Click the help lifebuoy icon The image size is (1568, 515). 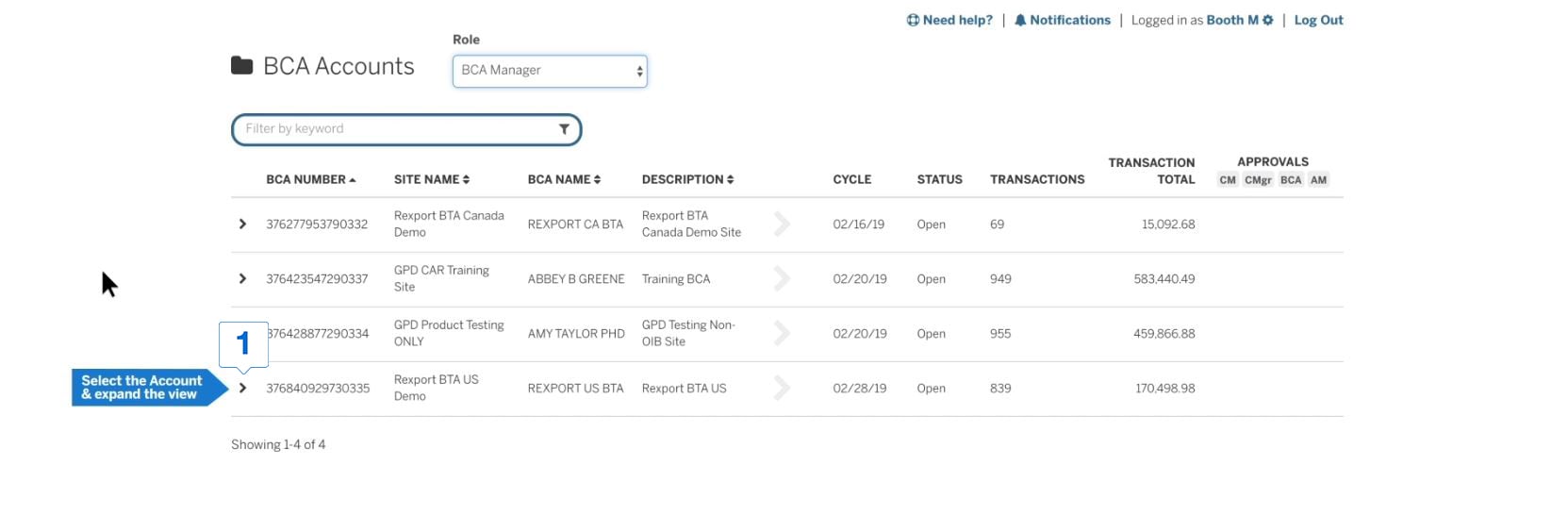pos(913,20)
